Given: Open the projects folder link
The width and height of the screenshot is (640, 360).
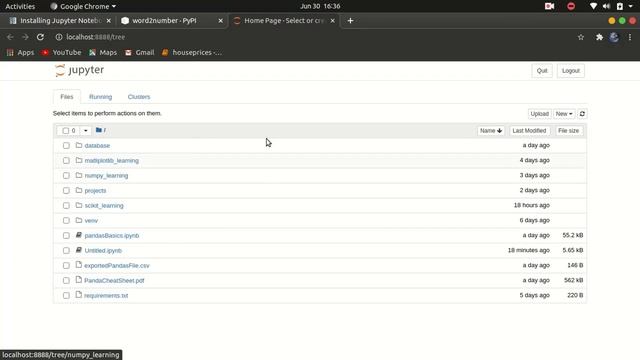Looking at the screenshot, I should coord(95,191).
